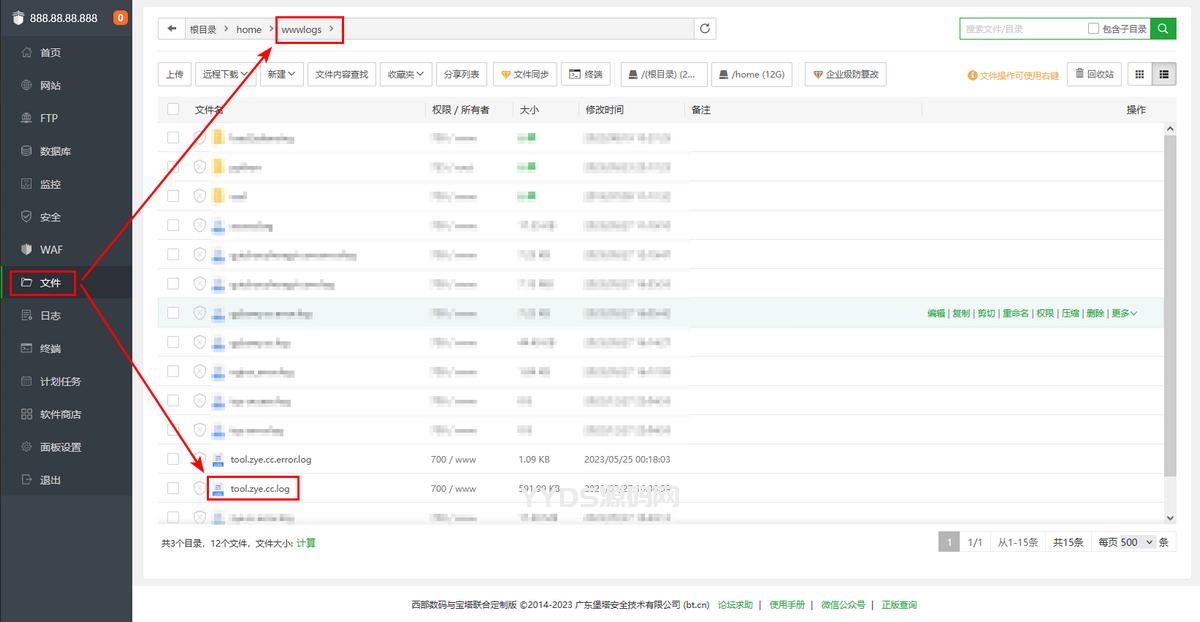Image resolution: width=1200 pixels, height=622 pixels.
Task: Click the search file/directory input field
Action: pyautogui.click(x=1020, y=29)
